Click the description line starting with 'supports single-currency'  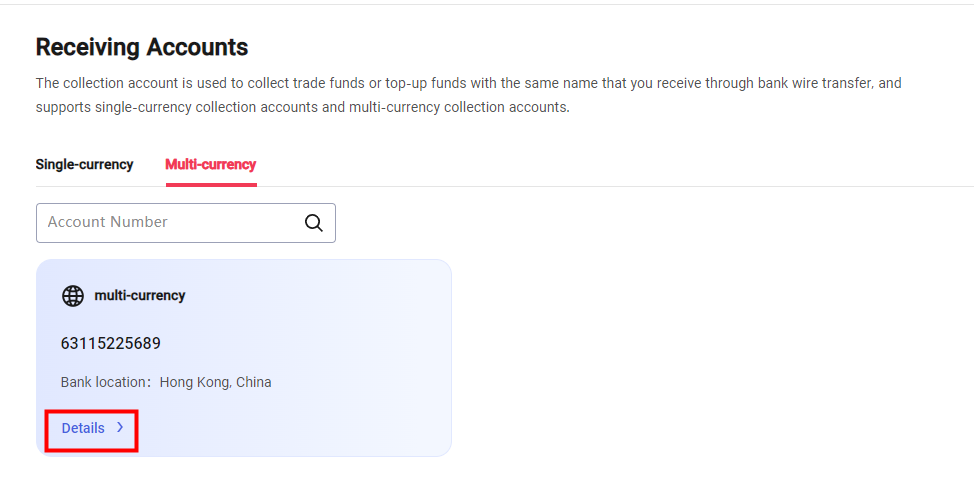[x=302, y=107]
